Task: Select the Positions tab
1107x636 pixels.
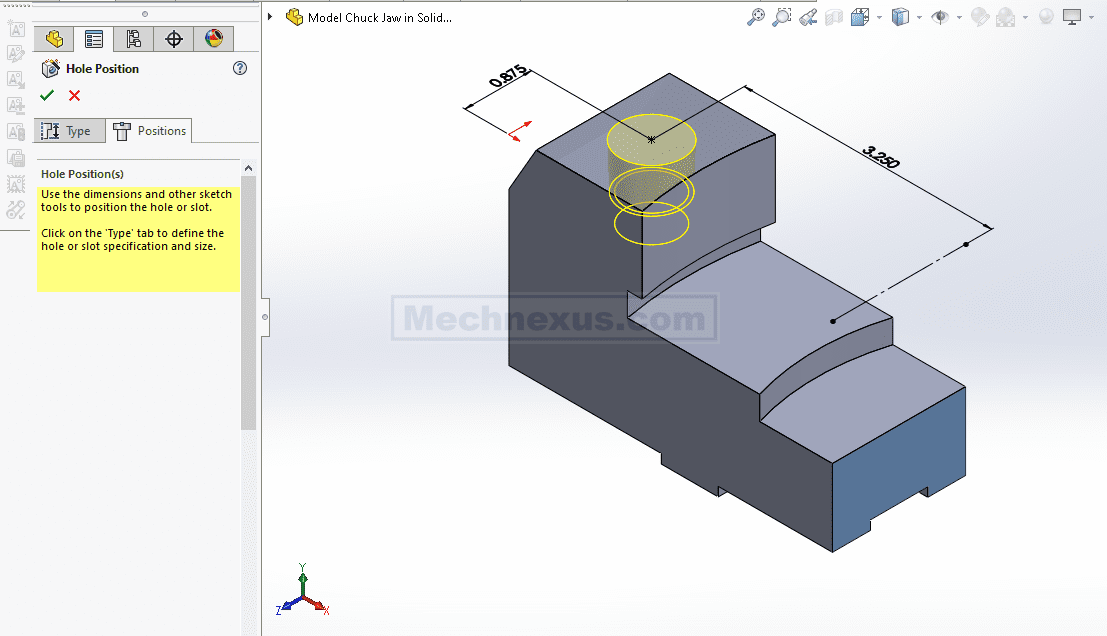Action: coord(149,131)
